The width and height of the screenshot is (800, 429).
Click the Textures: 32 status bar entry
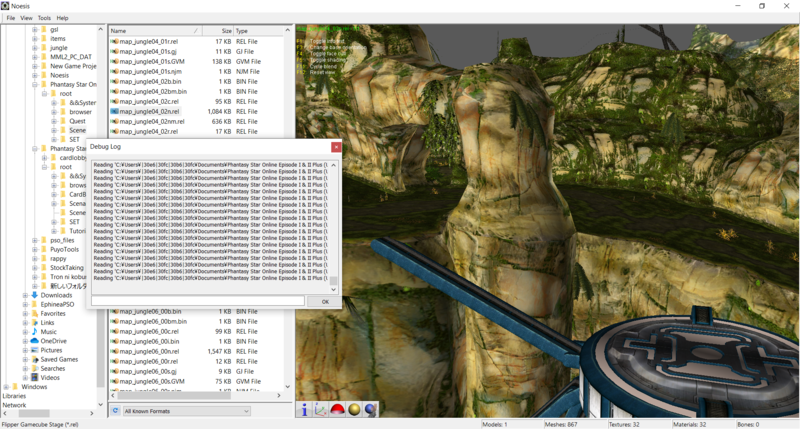click(x=626, y=424)
